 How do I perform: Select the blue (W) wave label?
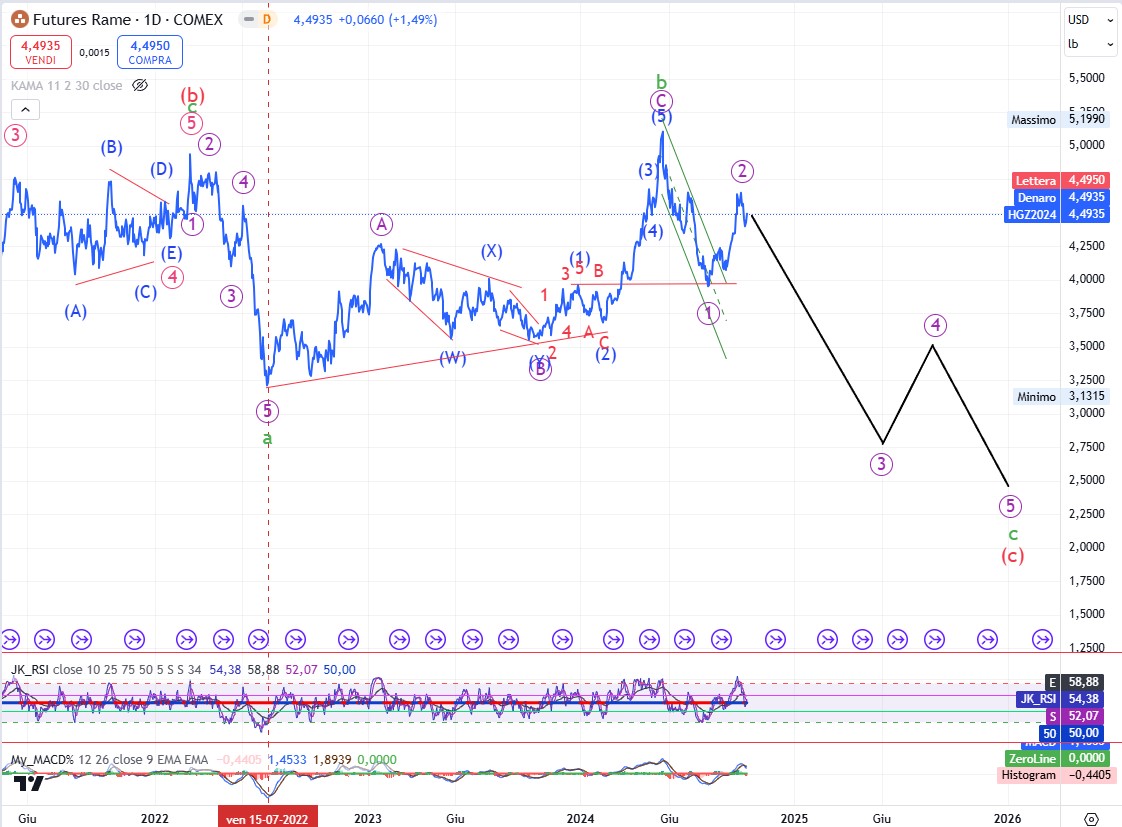pyautogui.click(x=453, y=357)
